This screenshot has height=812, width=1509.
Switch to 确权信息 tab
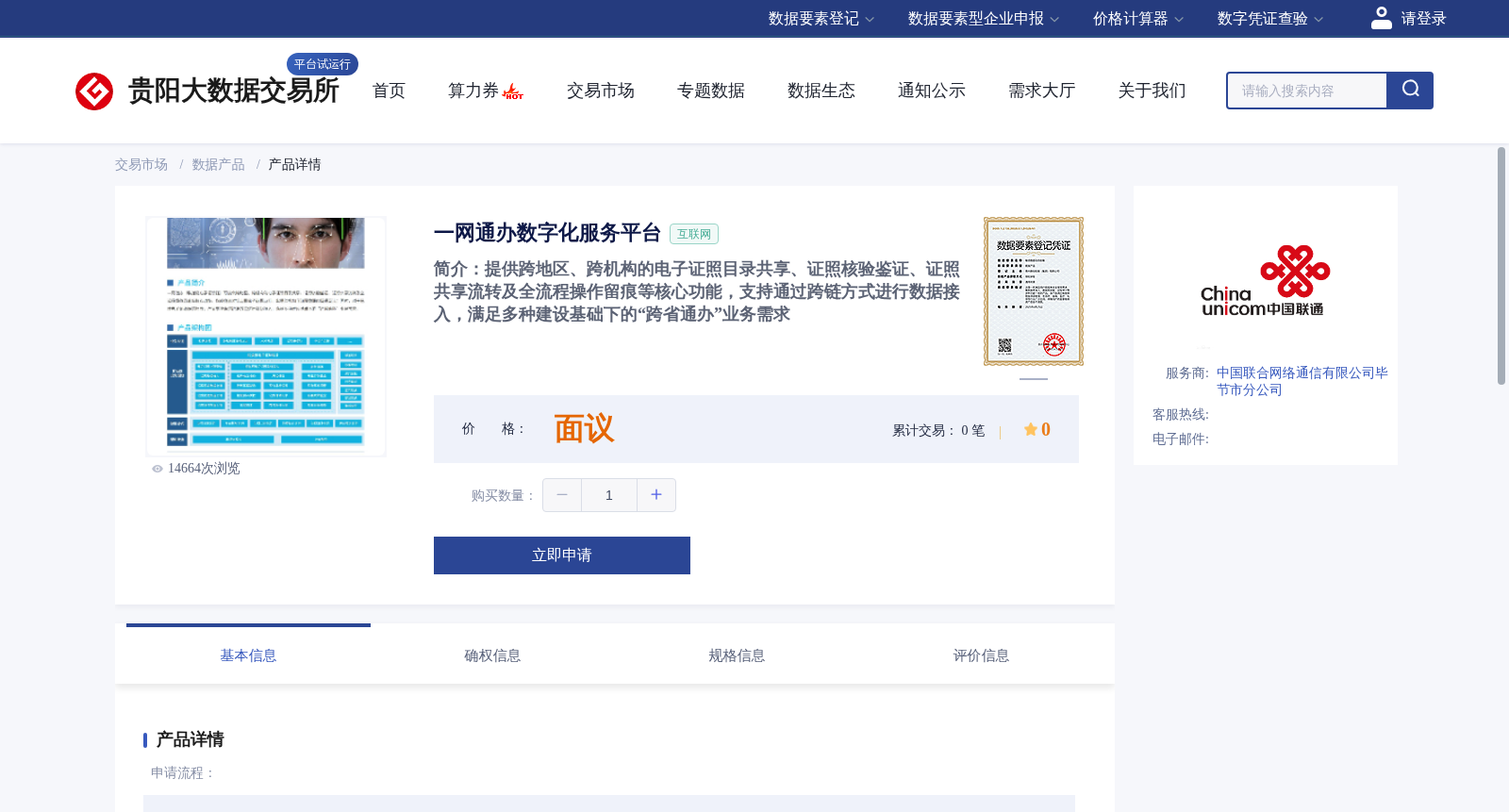492,655
